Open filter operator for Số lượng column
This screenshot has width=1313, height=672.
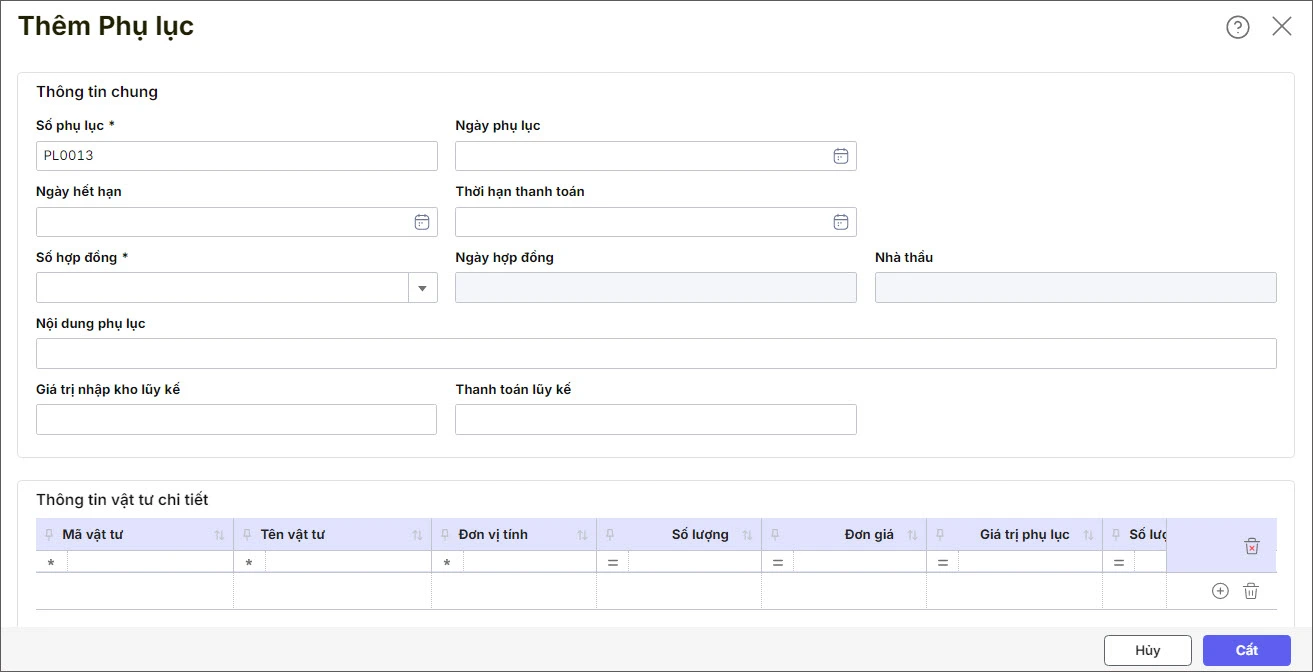click(x=613, y=563)
